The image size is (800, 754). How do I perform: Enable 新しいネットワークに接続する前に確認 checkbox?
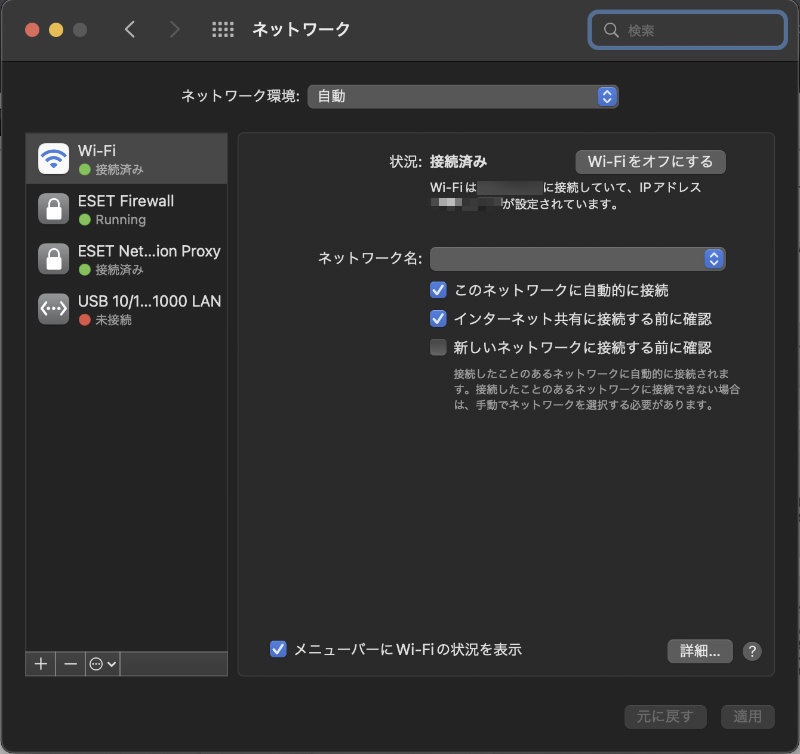coord(438,348)
